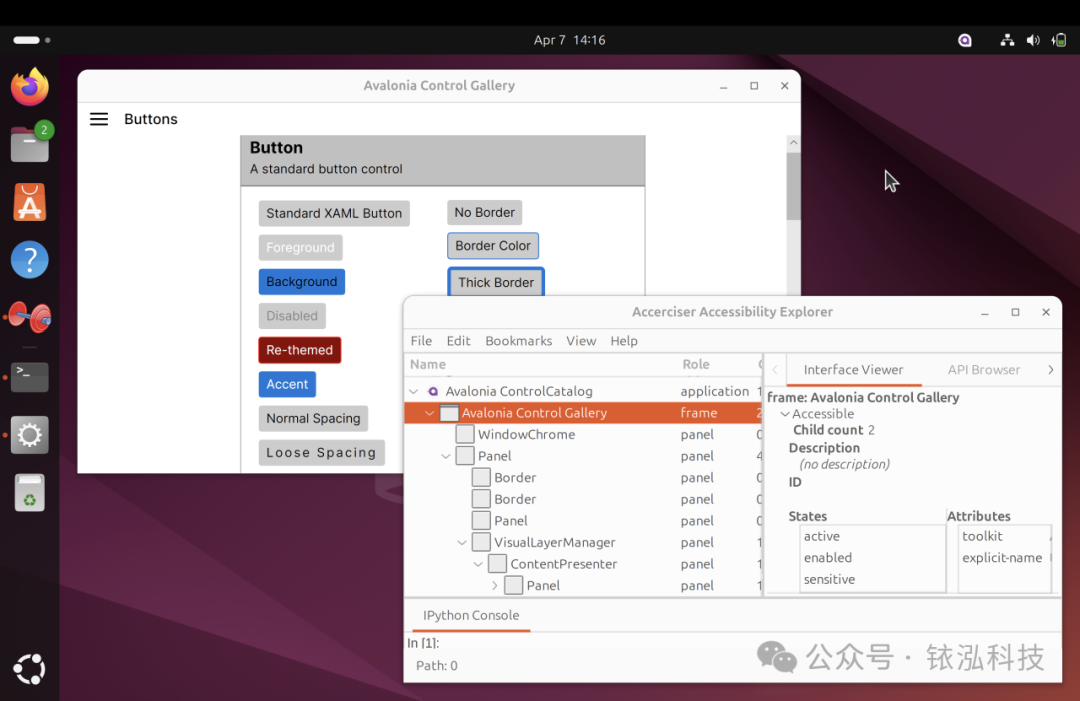Show Applications via the Ubuntu logo
This screenshot has height=701, width=1080.
point(30,669)
